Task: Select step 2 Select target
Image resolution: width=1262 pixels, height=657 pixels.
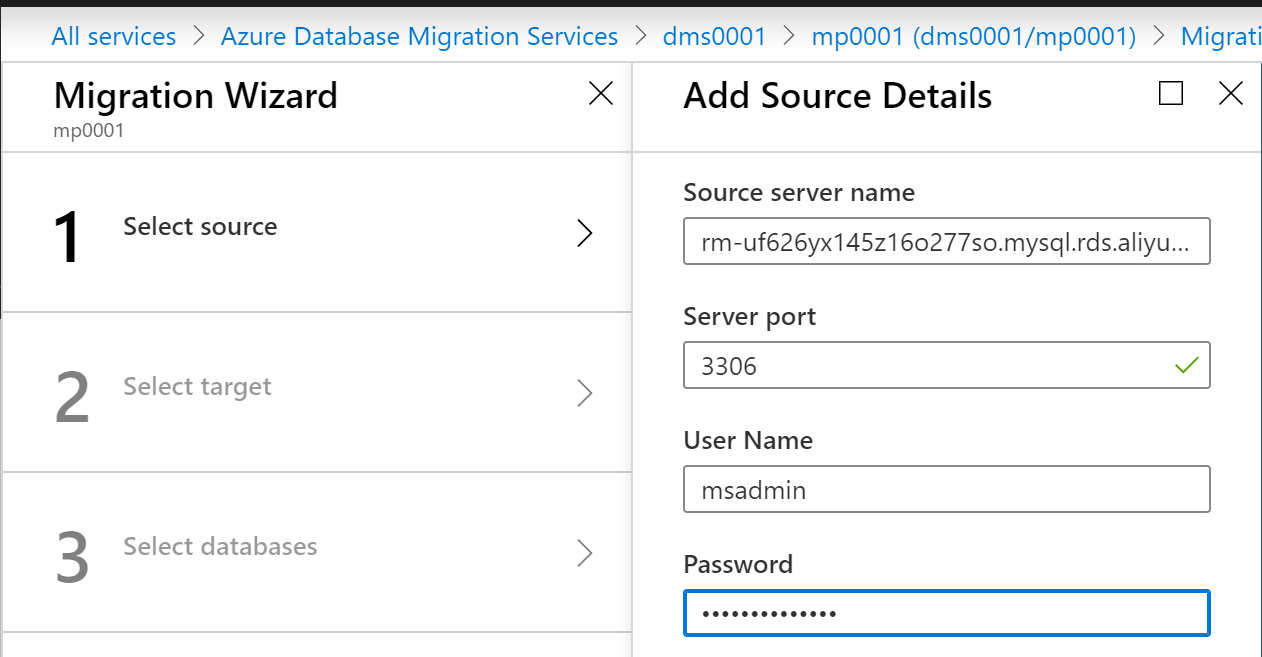Action: point(197,387)
